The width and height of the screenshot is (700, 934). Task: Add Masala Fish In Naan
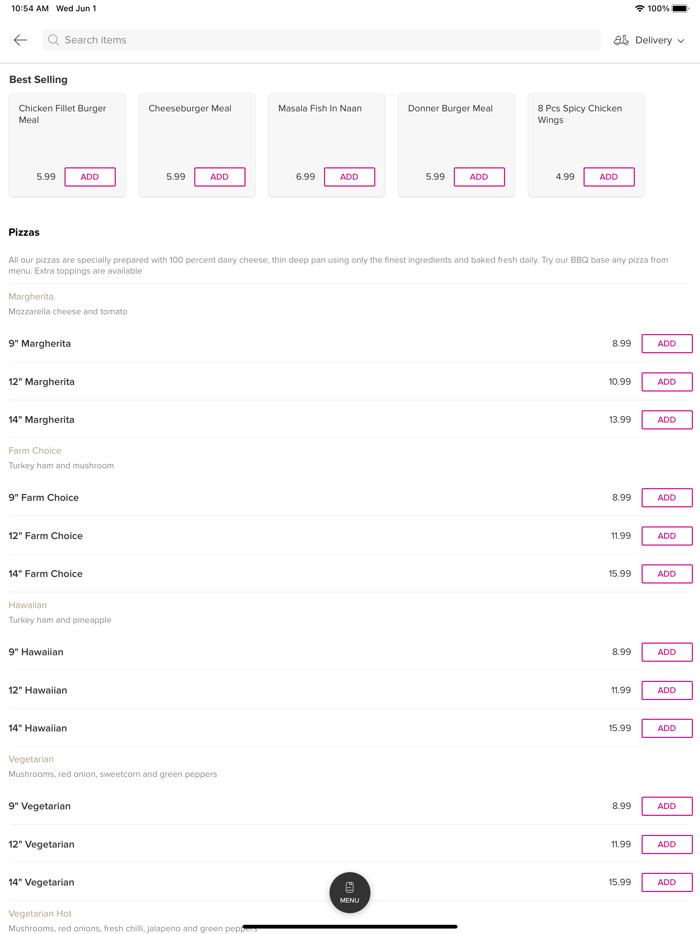point(349,177)
